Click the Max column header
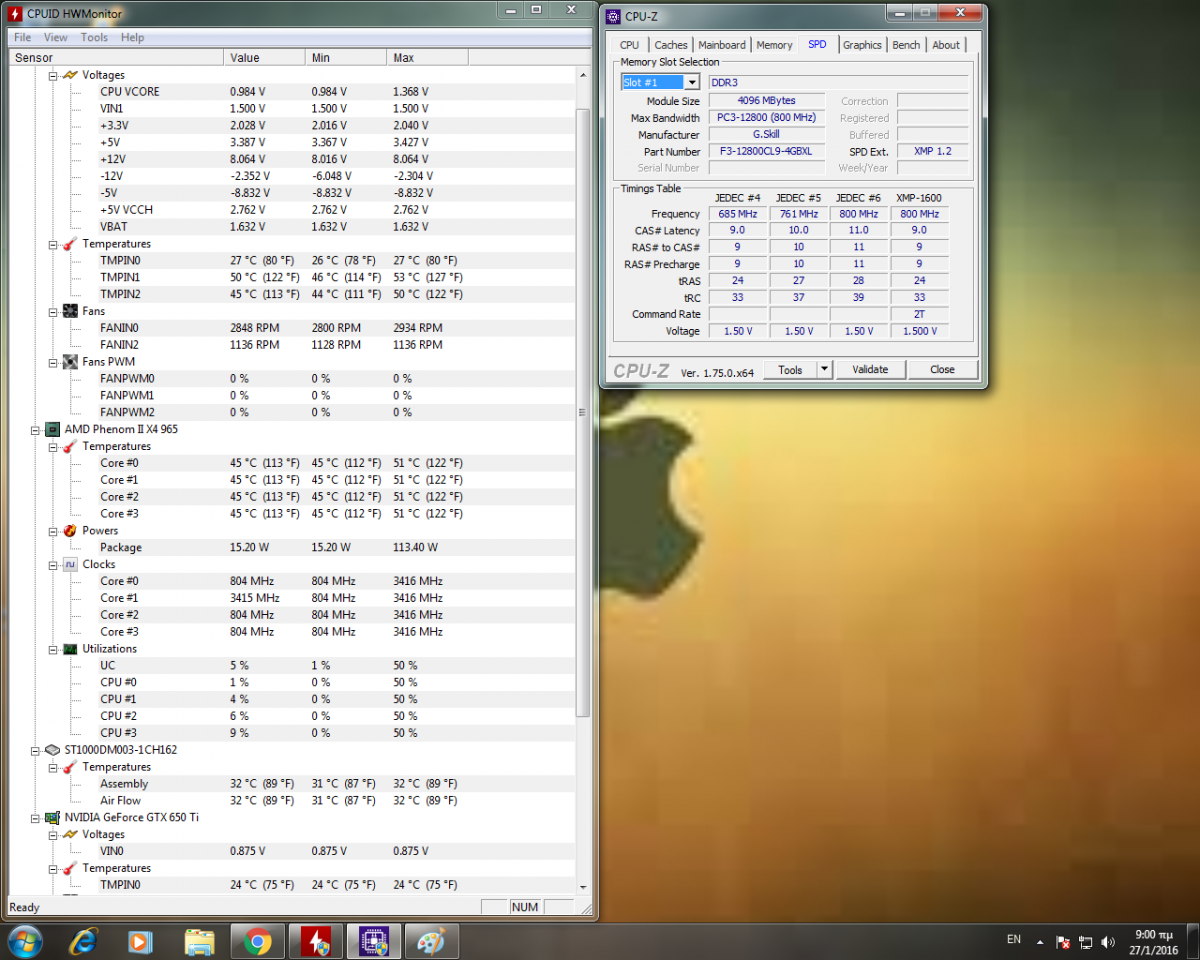 (x=427, y=58)
